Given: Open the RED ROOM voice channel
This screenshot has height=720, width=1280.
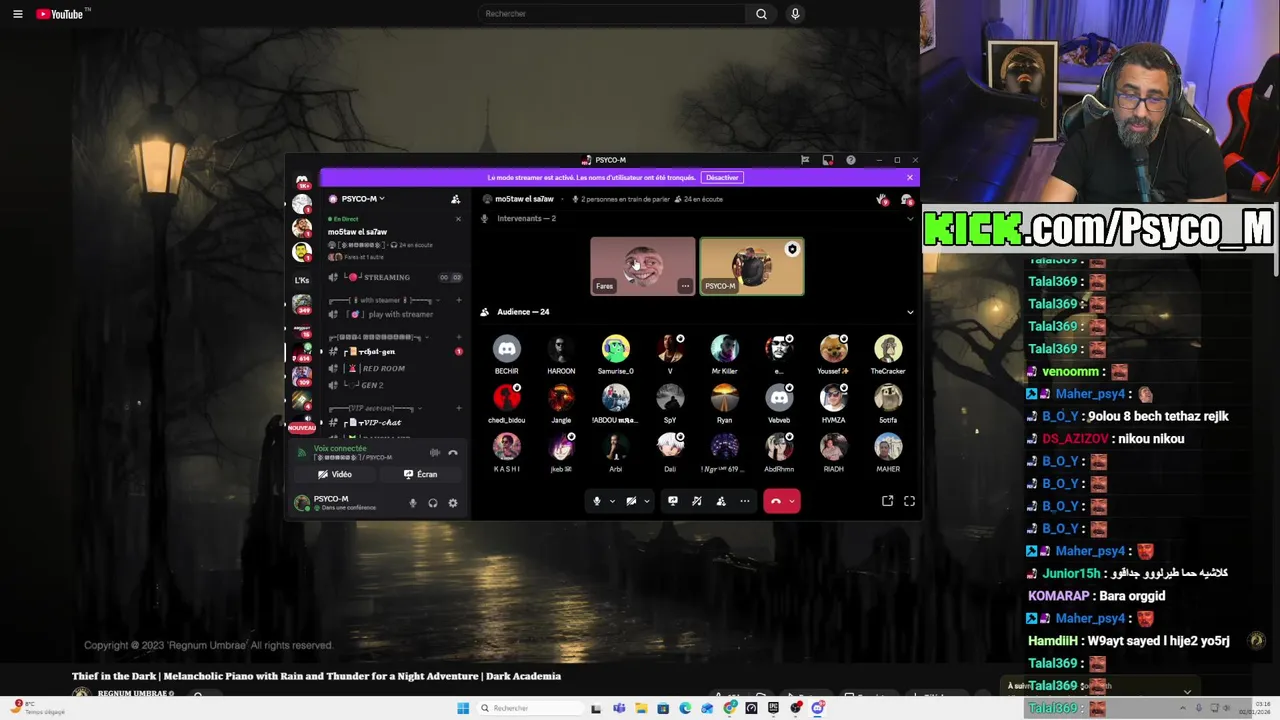Looking at the screenshot, I should click(395, 368).
